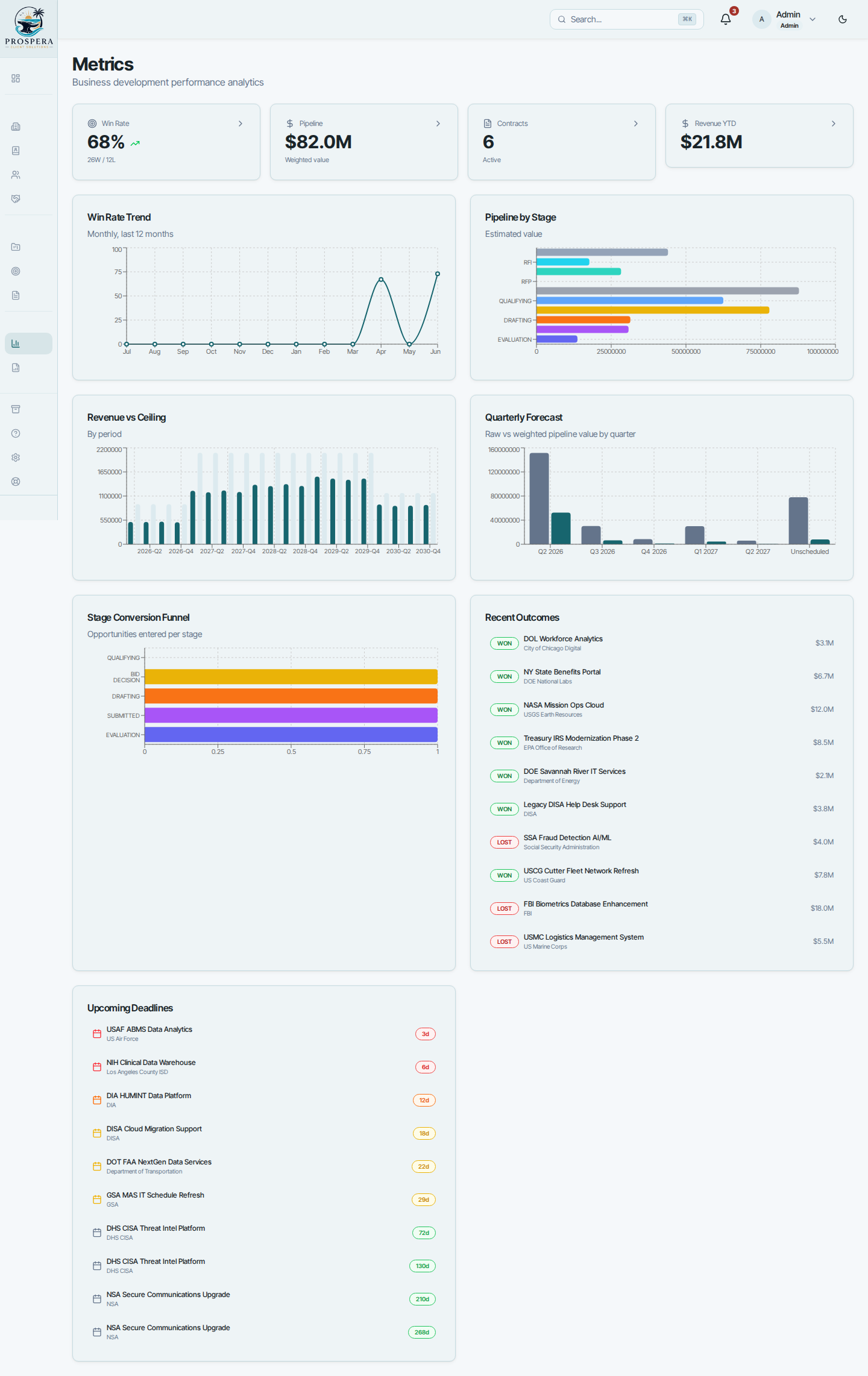This screenshot has height=1376, width=868.
Task: Click the $12.0M NASA Mission amount
Action: [x=822, y=709]
